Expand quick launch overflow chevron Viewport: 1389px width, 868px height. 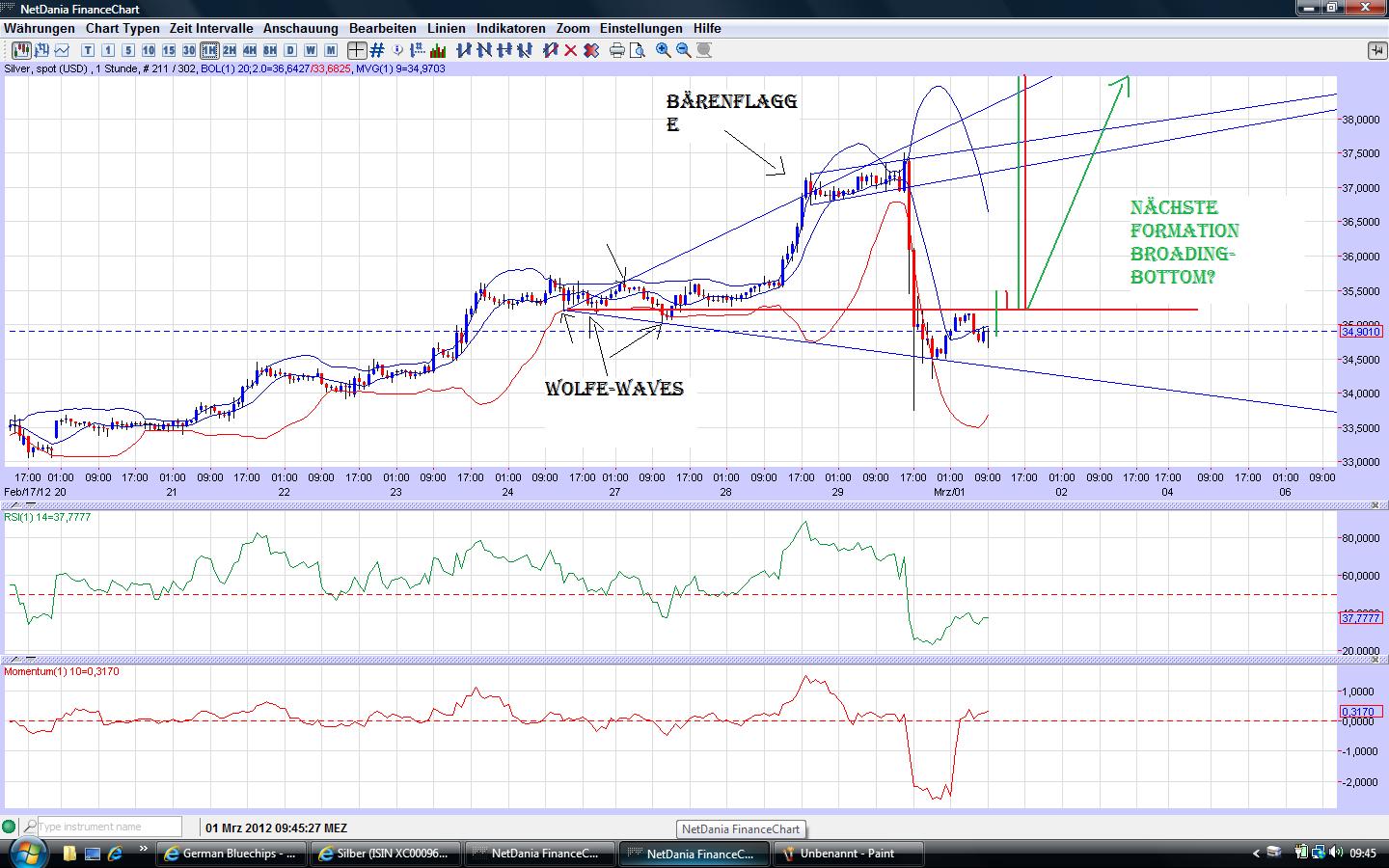145,851
